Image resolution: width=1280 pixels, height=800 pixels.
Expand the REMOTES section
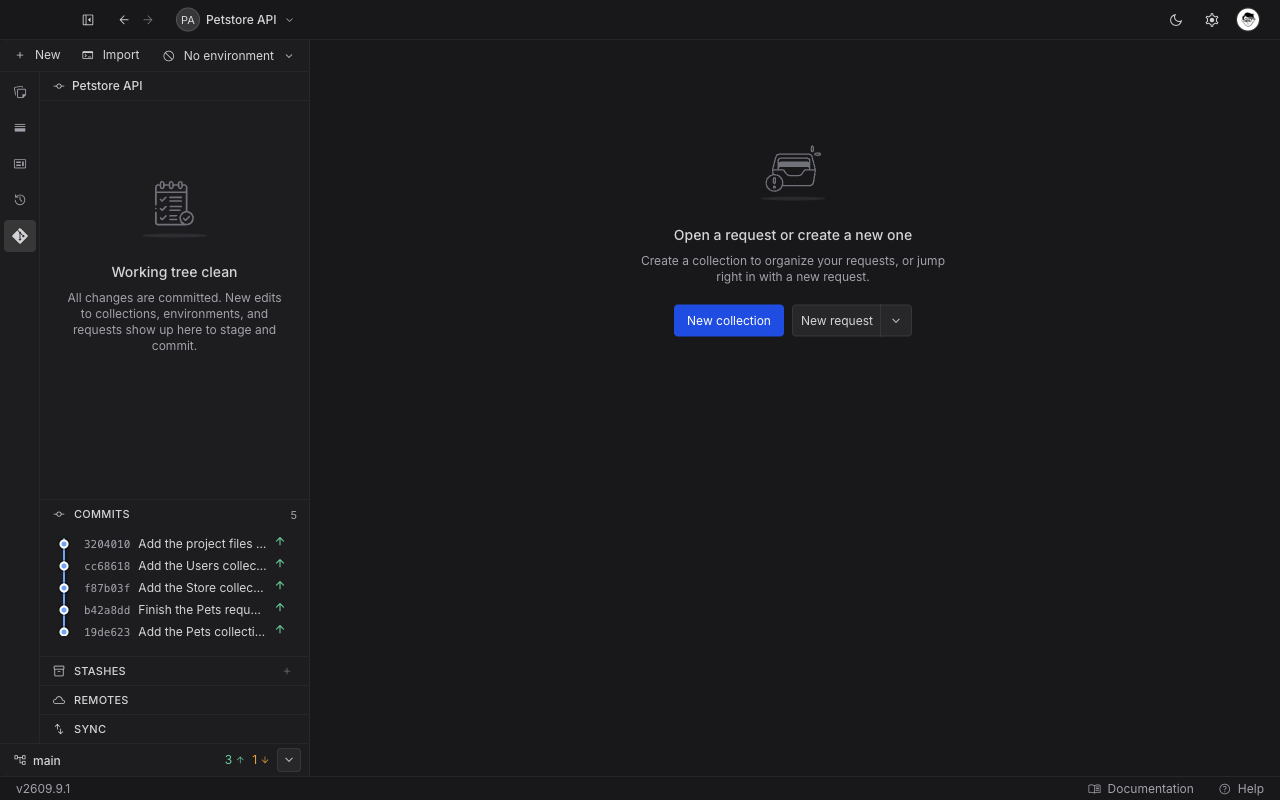coord(174,700)
